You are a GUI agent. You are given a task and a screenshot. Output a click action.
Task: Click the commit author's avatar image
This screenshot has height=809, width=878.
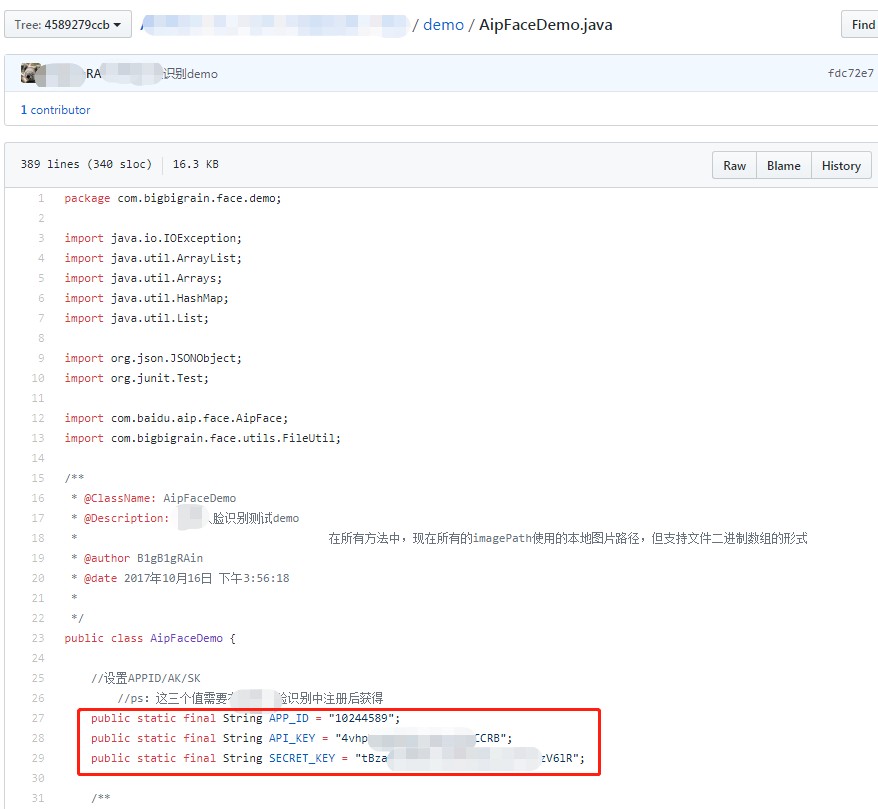(31, 73)
